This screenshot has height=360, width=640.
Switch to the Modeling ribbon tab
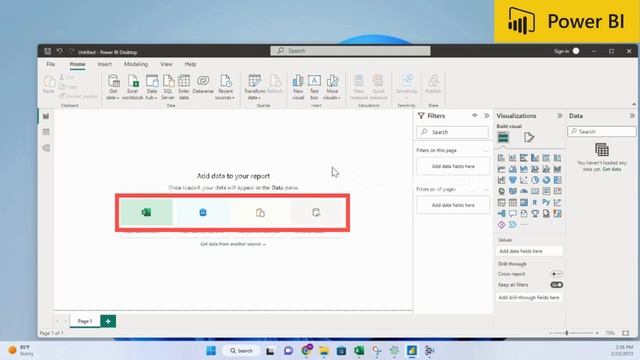tap(136, 64)
